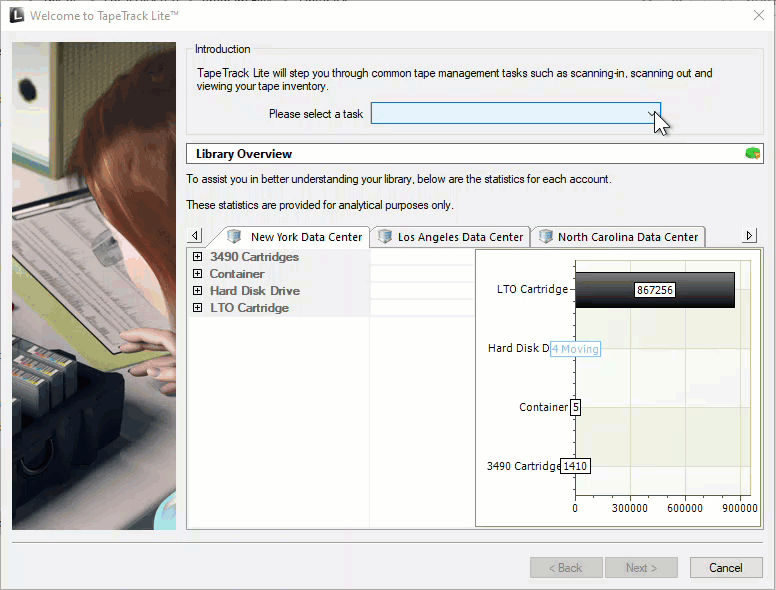Click the Next button
The width and height of the screenshot is (776, 590).
pyautogui.click(x=641, y=567)
